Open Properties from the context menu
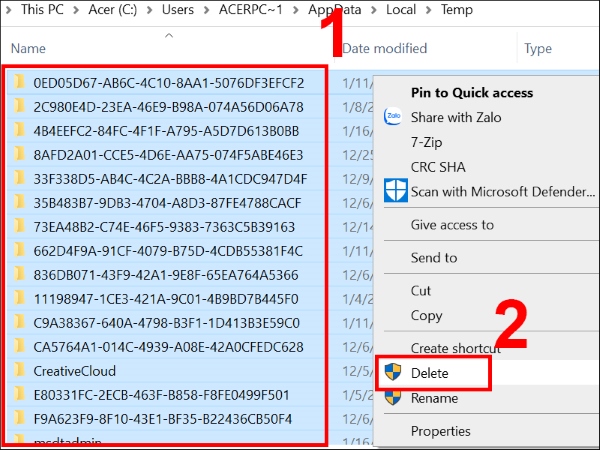 (440, 431)
